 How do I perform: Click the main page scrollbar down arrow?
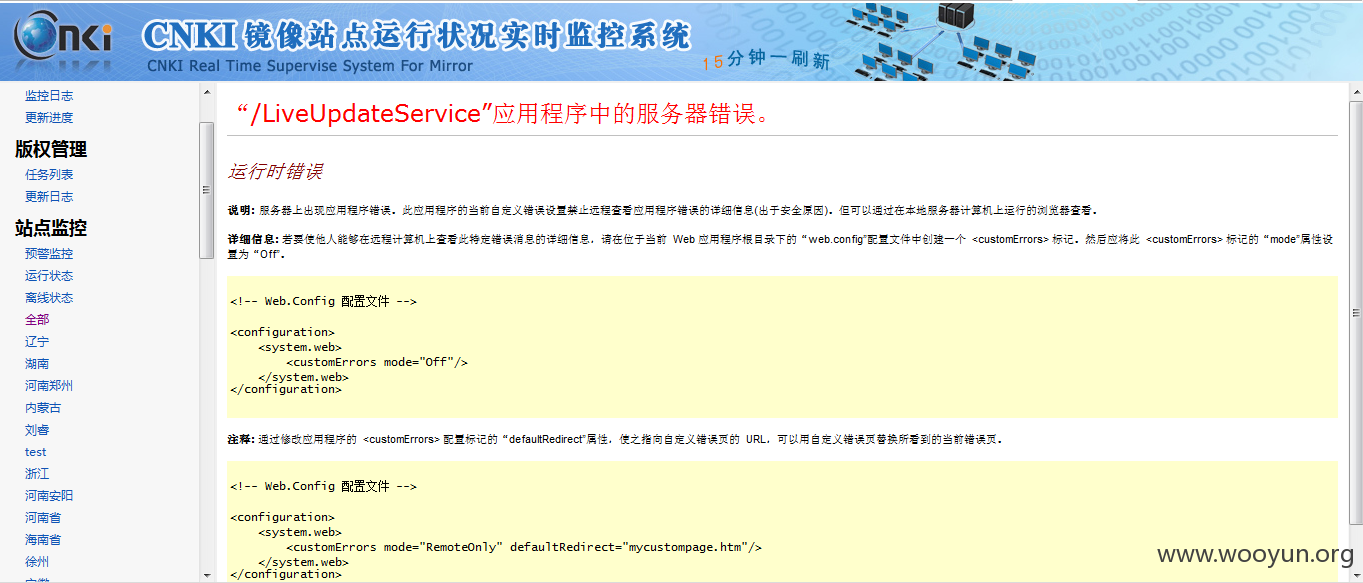click(1356, 575)
